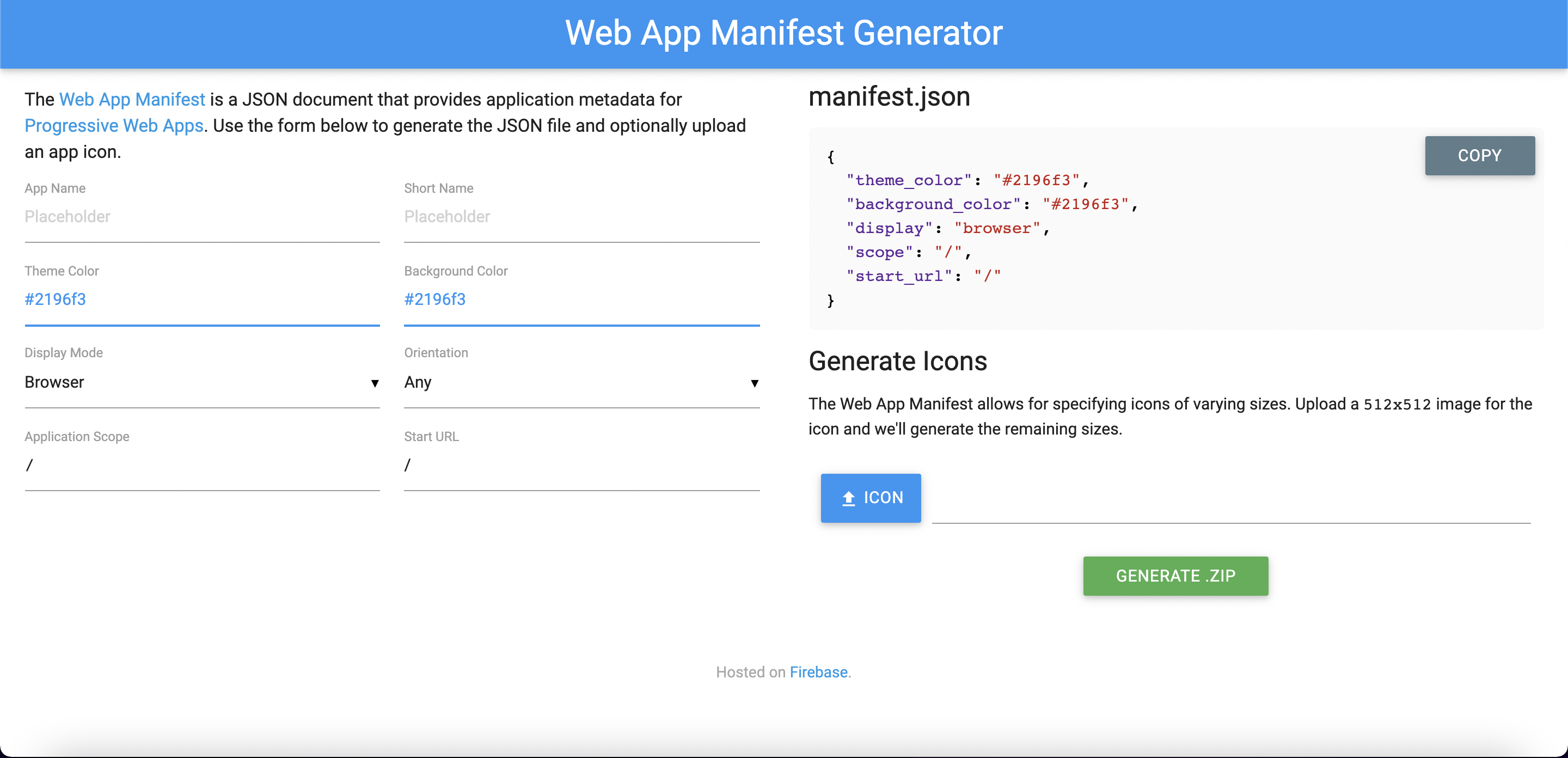Edit the Start URL field
Image resolution: width=1568 pixels, height=758 pixels.
click(x=581, y=466)
